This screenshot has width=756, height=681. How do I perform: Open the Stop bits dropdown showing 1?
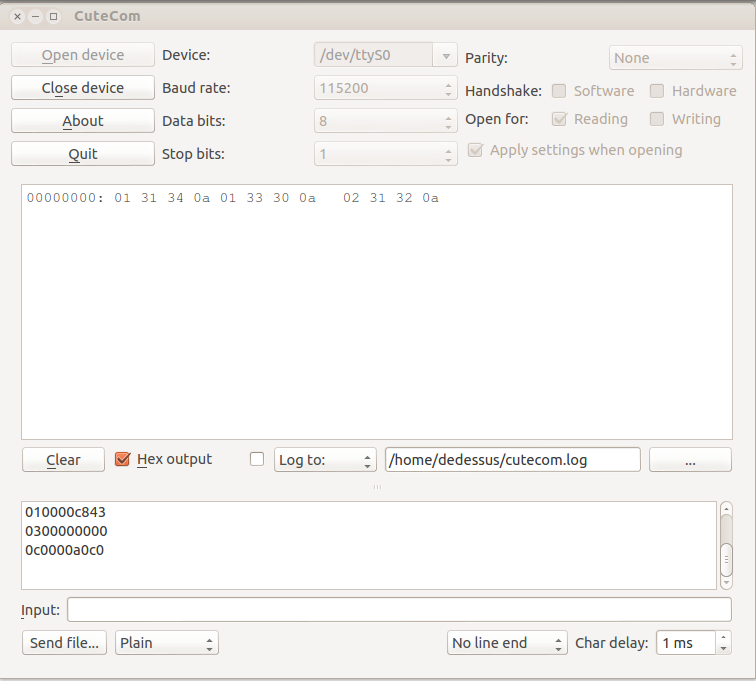386,154
